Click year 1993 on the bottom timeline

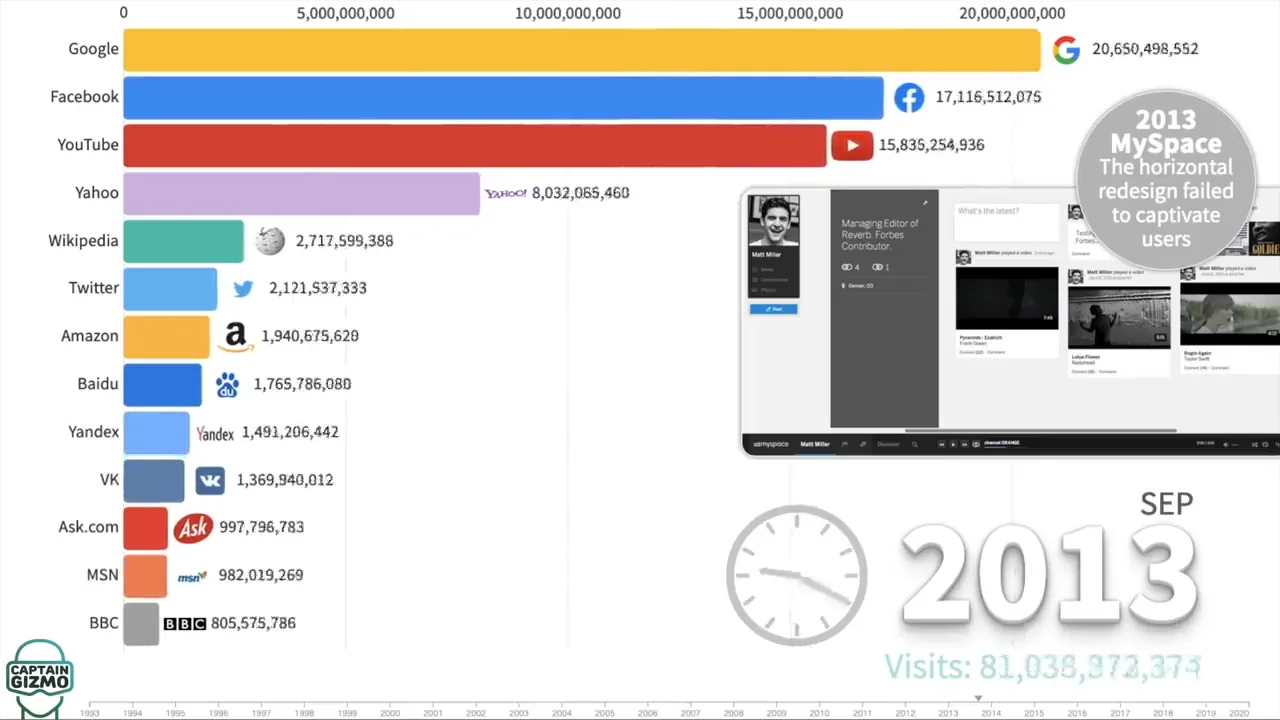coord(90,713)
